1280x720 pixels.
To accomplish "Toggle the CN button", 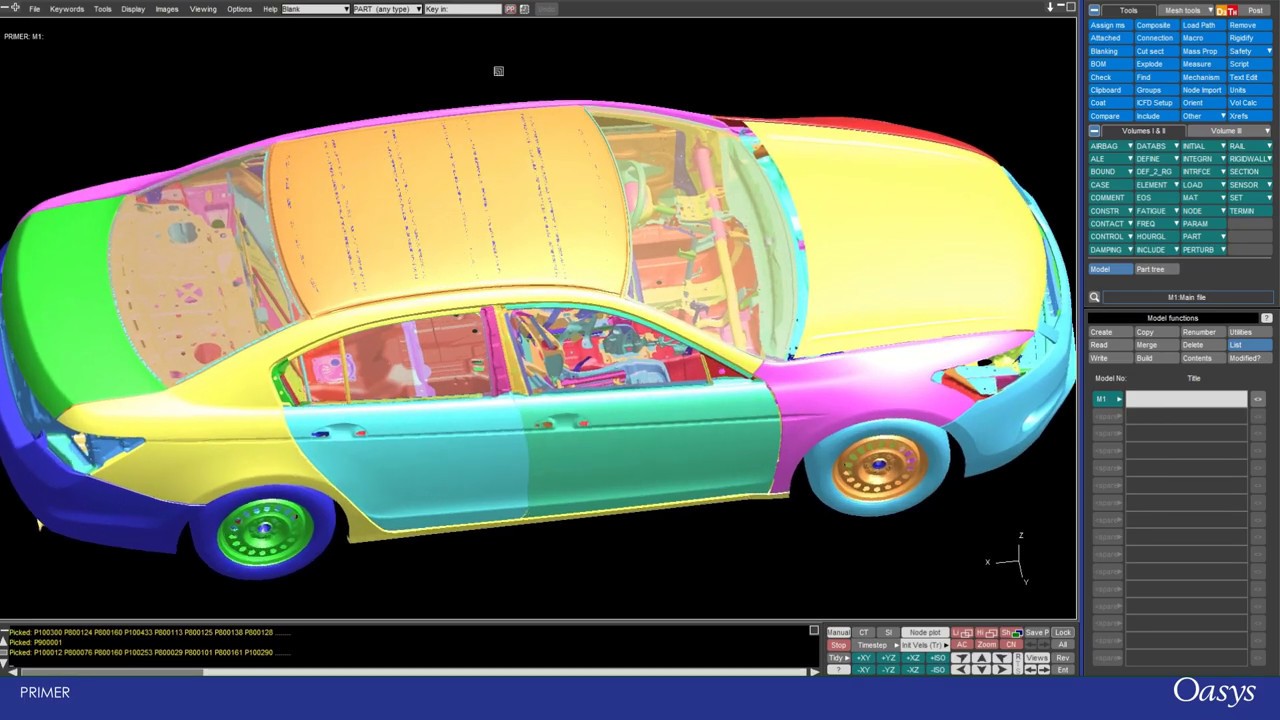I will [1011, 645].
